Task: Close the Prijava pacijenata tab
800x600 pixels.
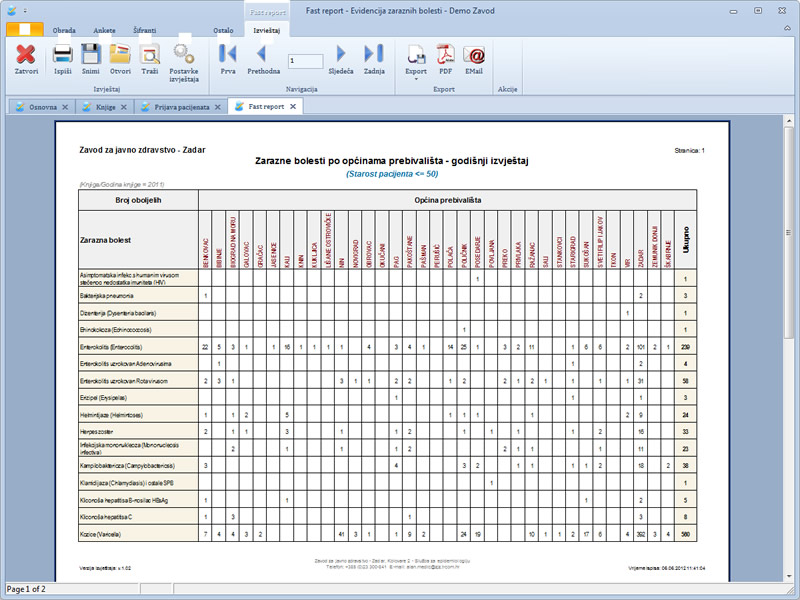Action: tap(217, 107)
